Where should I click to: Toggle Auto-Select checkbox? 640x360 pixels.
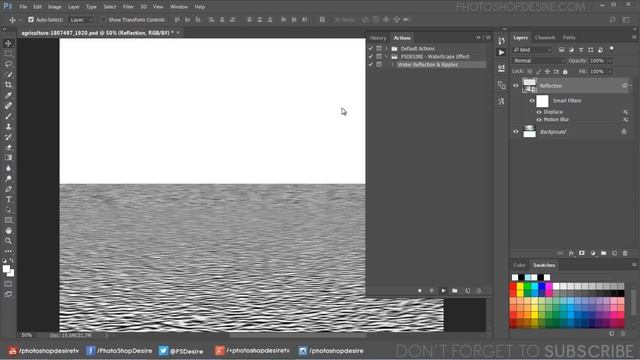(31, 20)
